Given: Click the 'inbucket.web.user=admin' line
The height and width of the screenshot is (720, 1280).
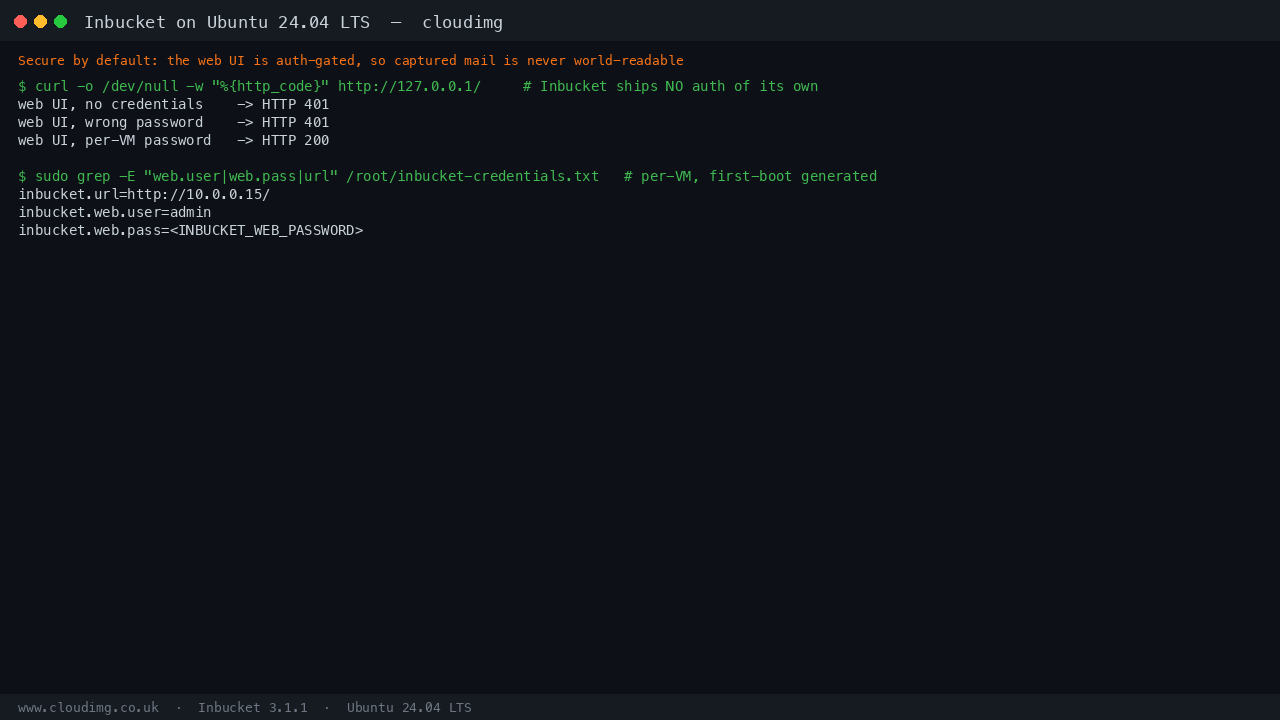Looking at the screenshot, I should pyautogui.click(x=115, y=213).
